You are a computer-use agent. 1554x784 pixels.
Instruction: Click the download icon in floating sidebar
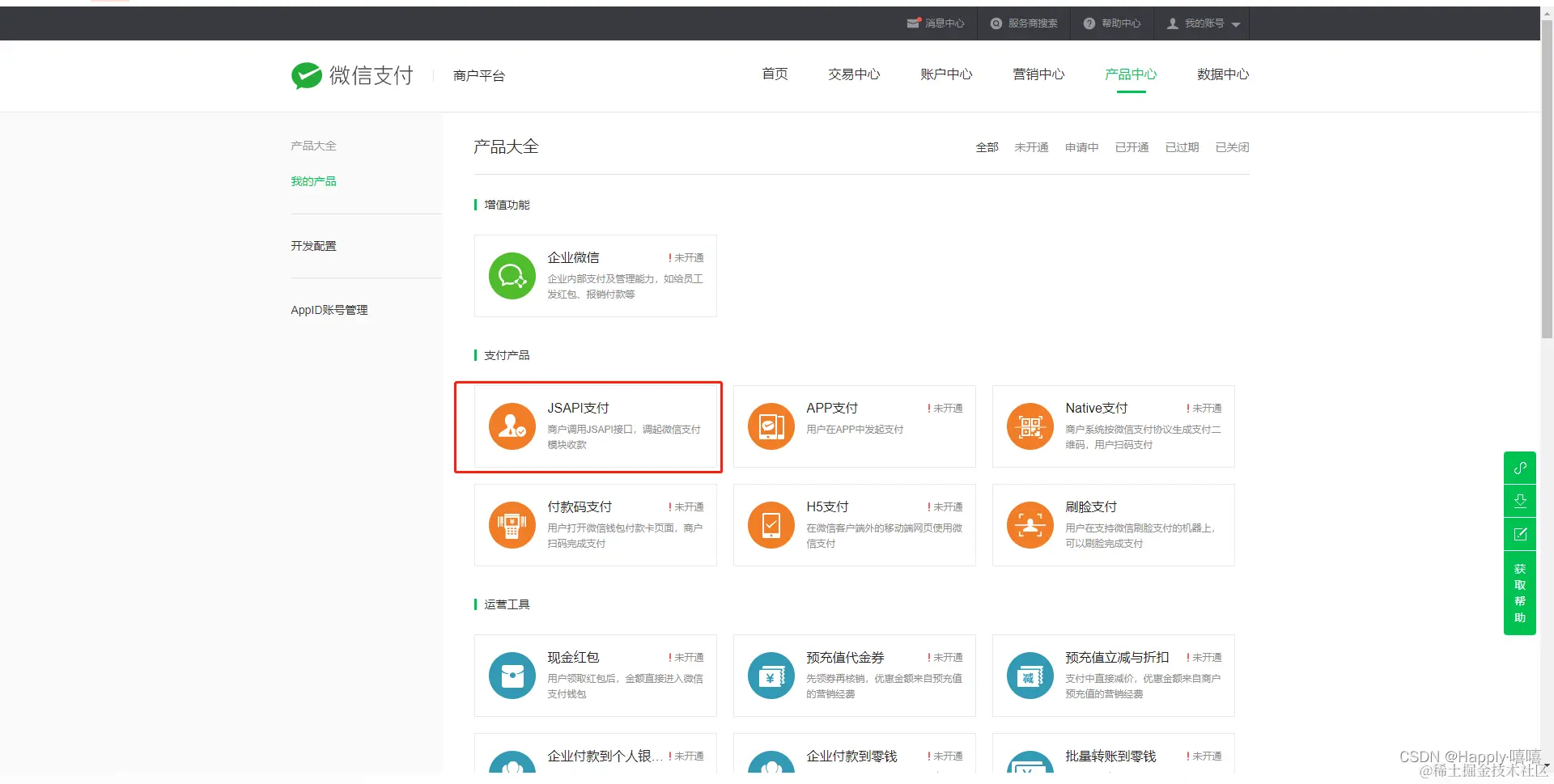[1520, 501]
